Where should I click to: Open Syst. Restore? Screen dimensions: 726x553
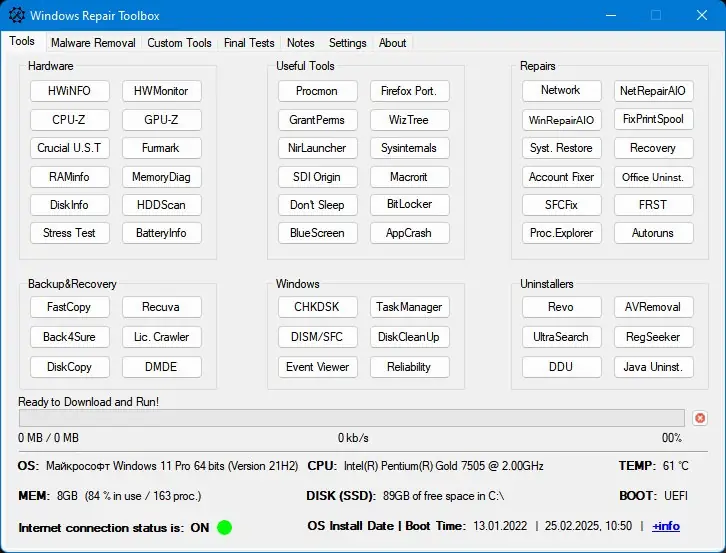click(x=561, y=148)
